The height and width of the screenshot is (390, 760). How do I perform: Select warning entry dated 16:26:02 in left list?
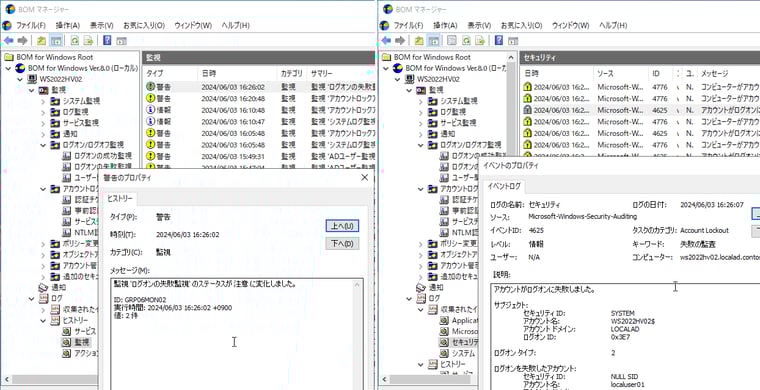pos(259,87)
